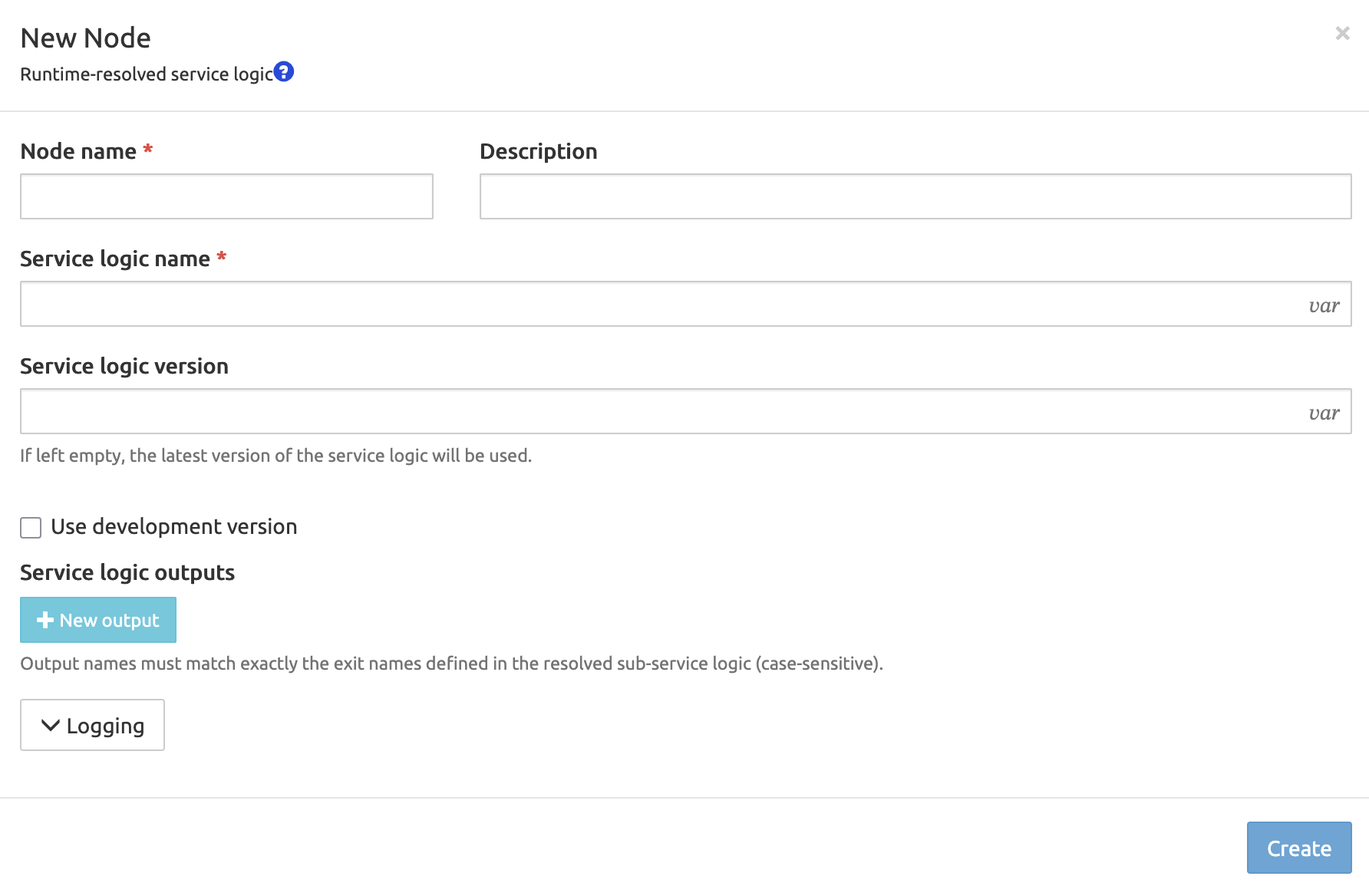1369x896 pixels.
Task: Click the Description label
Action: [538, 151]
